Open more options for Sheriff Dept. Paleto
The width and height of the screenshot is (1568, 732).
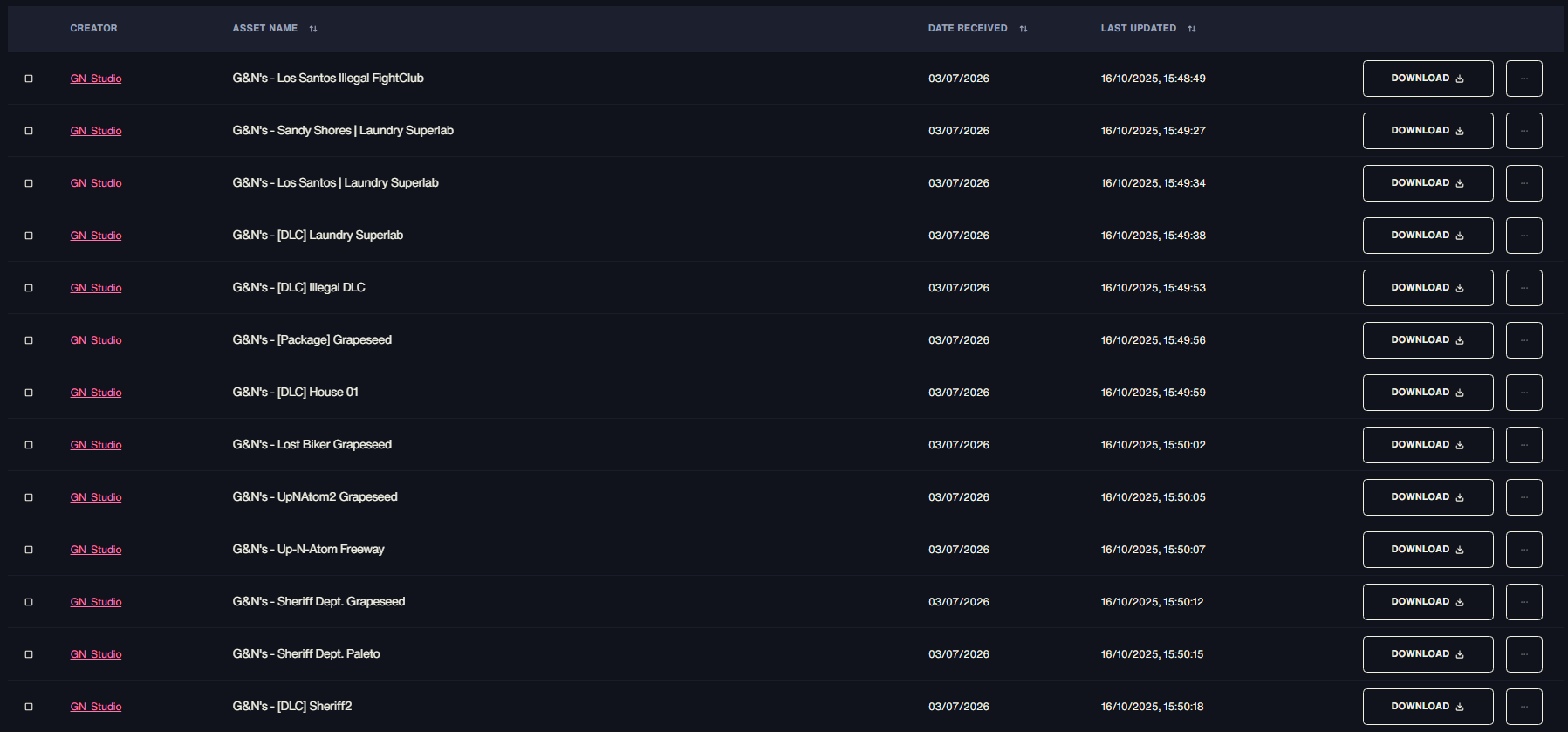1524,654
